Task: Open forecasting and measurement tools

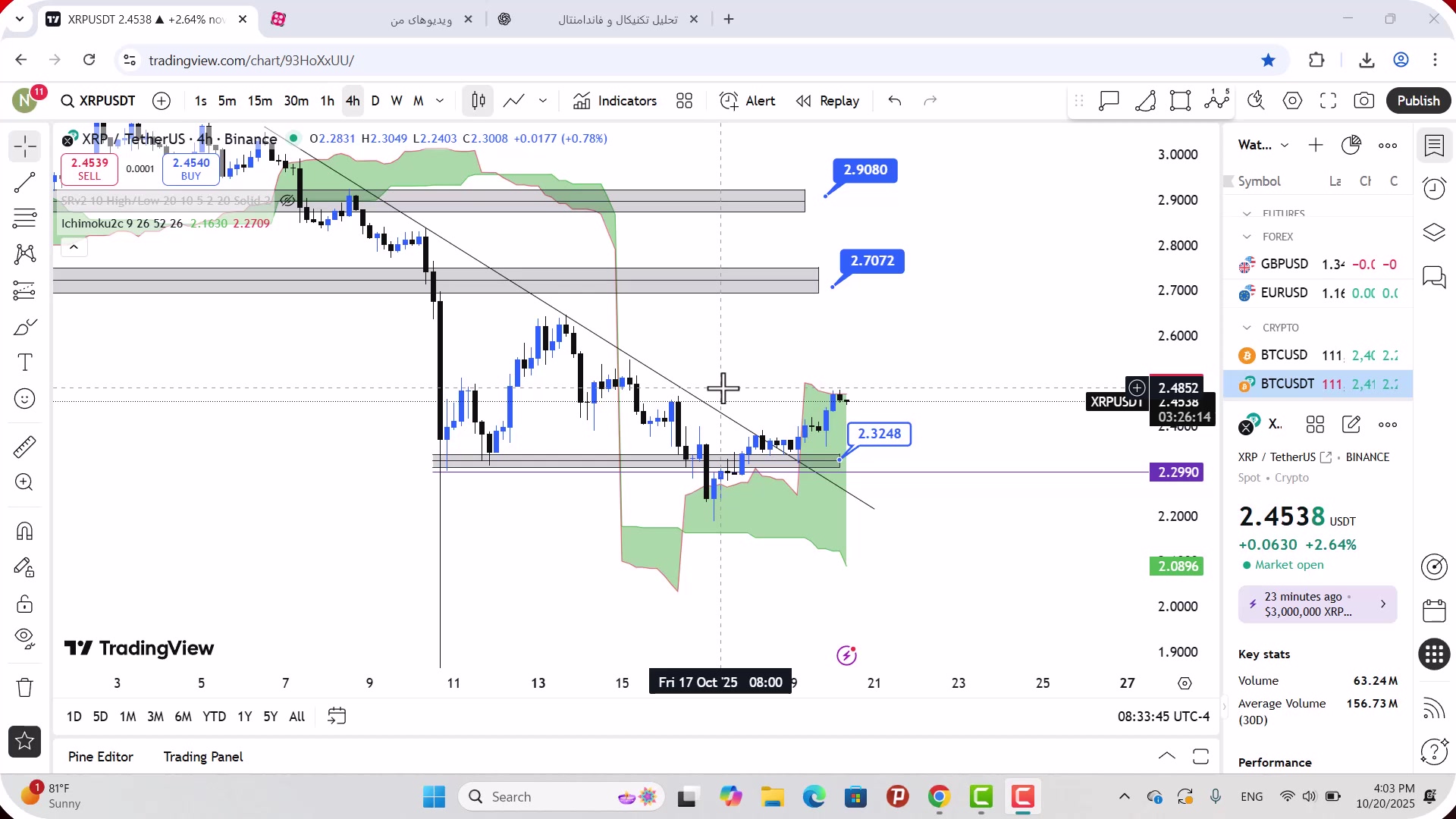Action: point(25,290)
